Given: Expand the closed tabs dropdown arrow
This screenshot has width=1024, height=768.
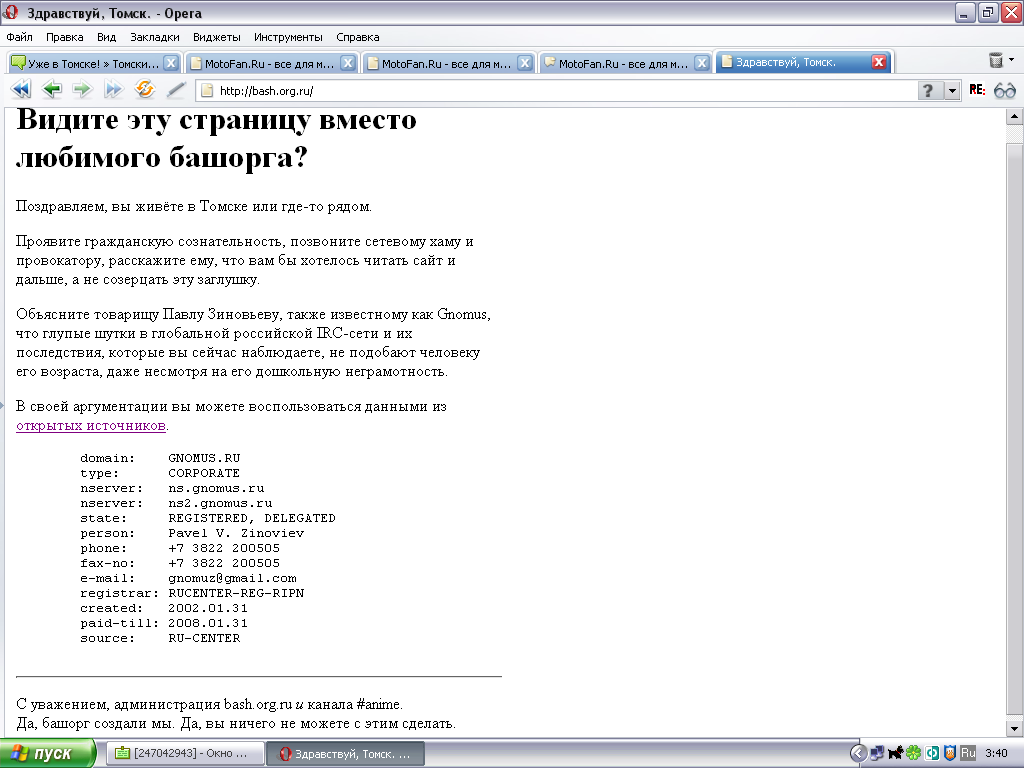Looking at the screenshot, I should 1012,60.
